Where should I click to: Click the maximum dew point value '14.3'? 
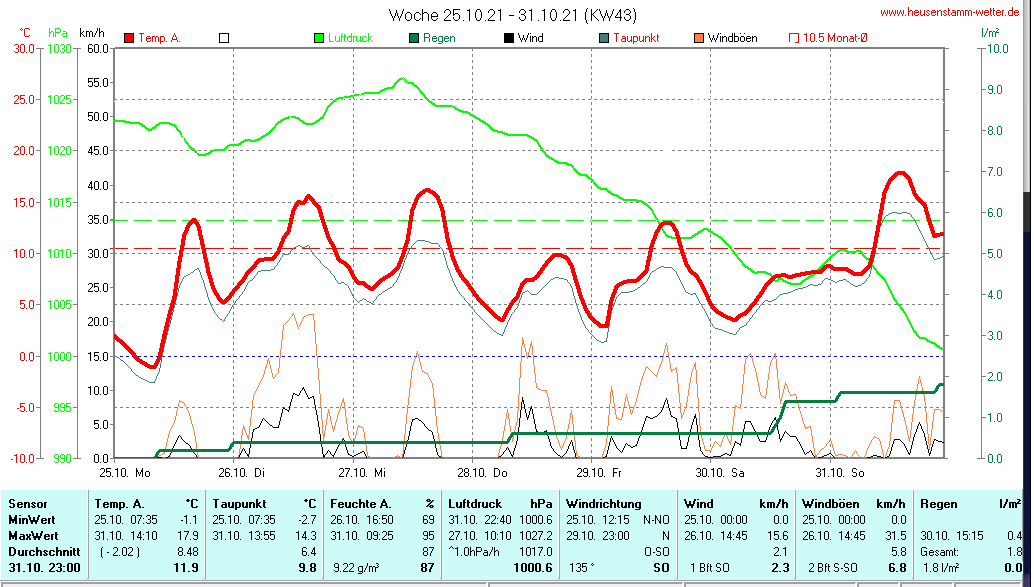pyautogui.click(x=306, y=536)
